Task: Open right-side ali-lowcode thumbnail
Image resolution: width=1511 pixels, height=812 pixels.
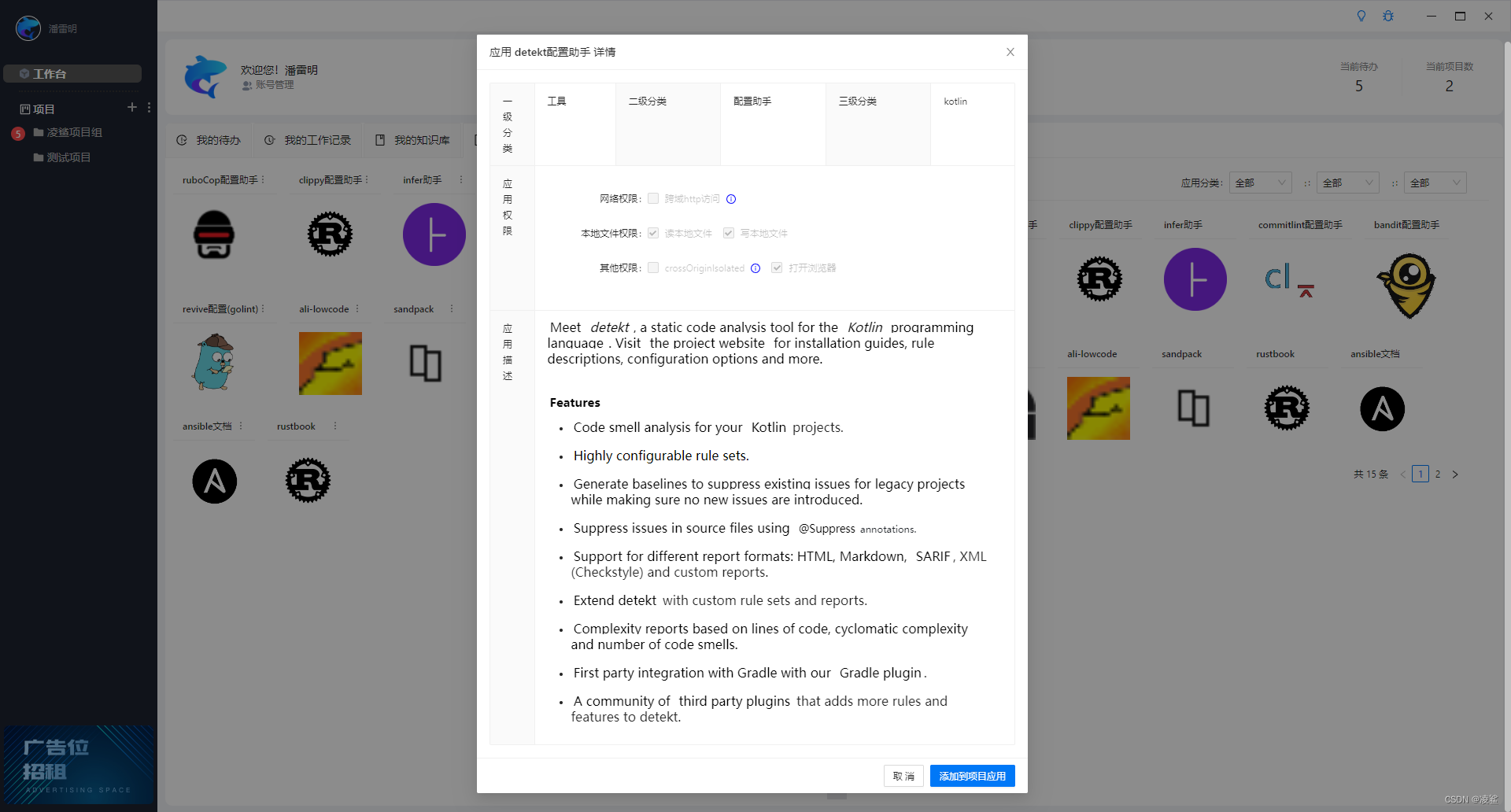Action: 1099,408
